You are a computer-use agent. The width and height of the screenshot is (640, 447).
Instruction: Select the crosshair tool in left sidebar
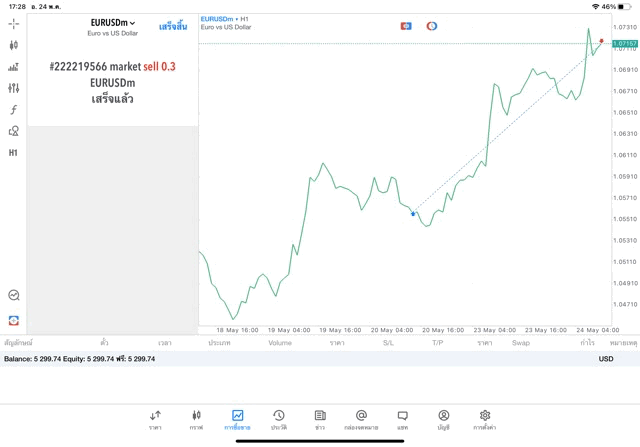pyautogui.click(x=13, y=23)
